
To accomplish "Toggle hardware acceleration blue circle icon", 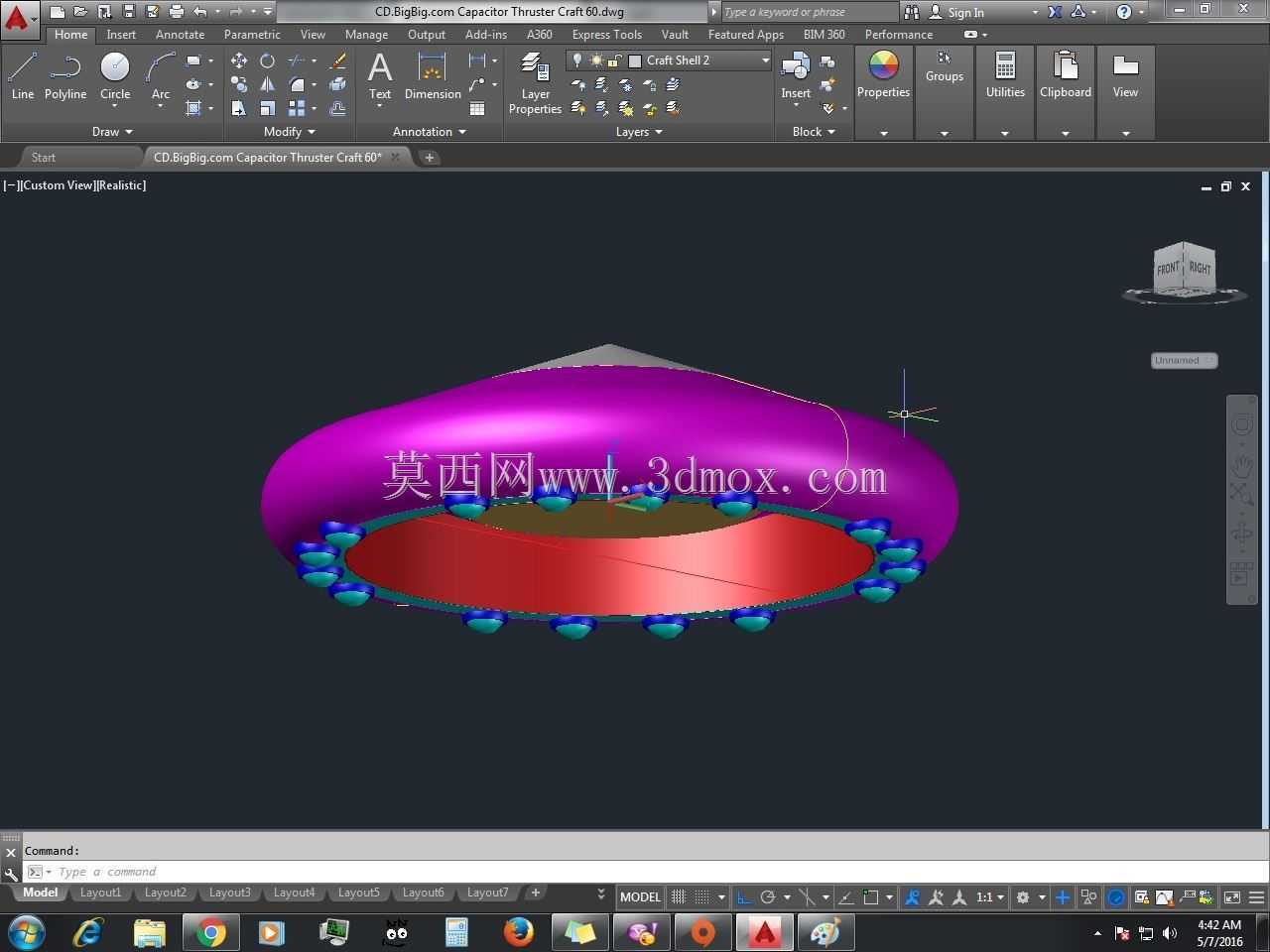I will [x=1116, y=896].
